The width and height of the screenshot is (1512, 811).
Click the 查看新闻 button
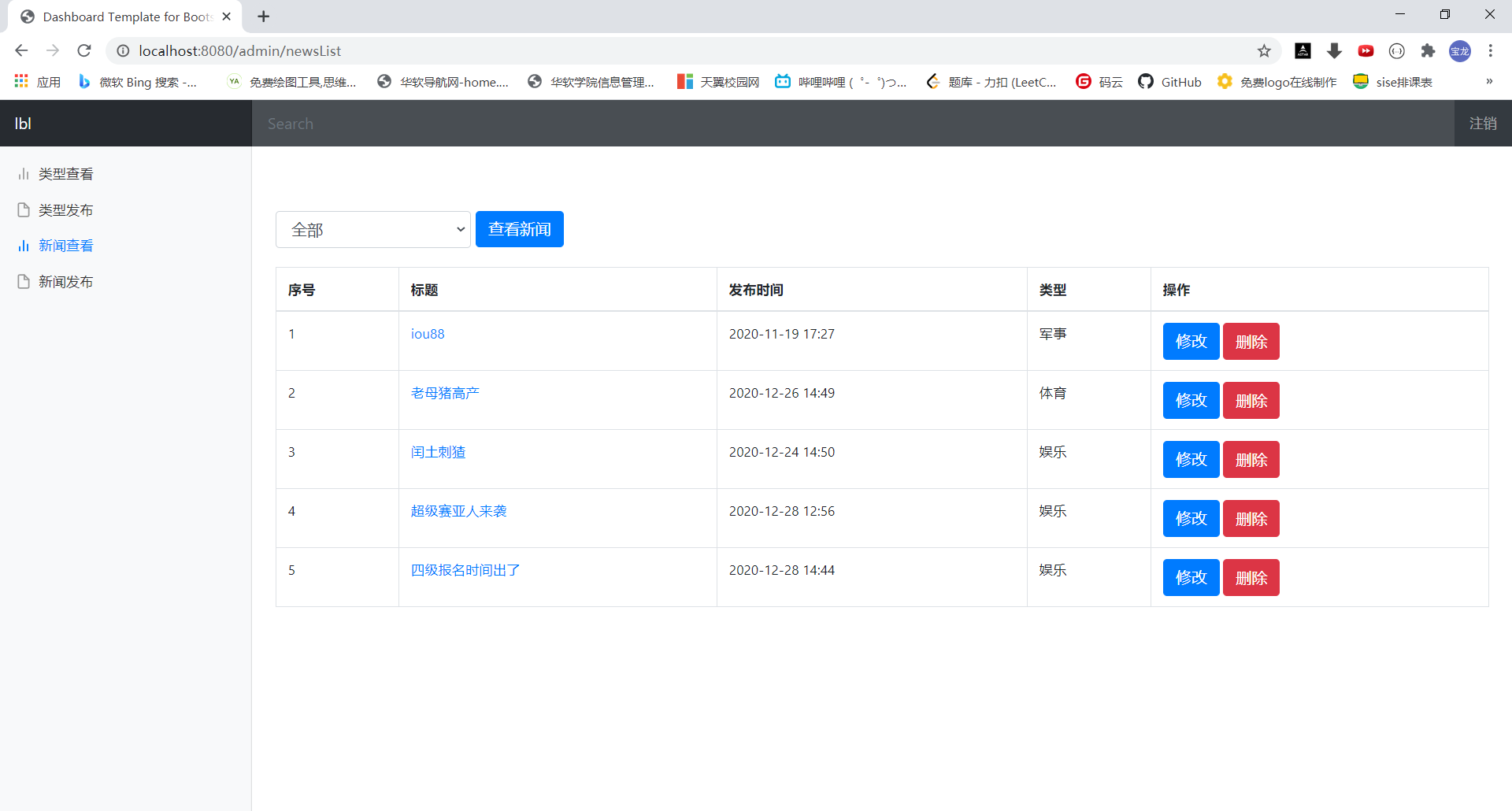(519, 229)
